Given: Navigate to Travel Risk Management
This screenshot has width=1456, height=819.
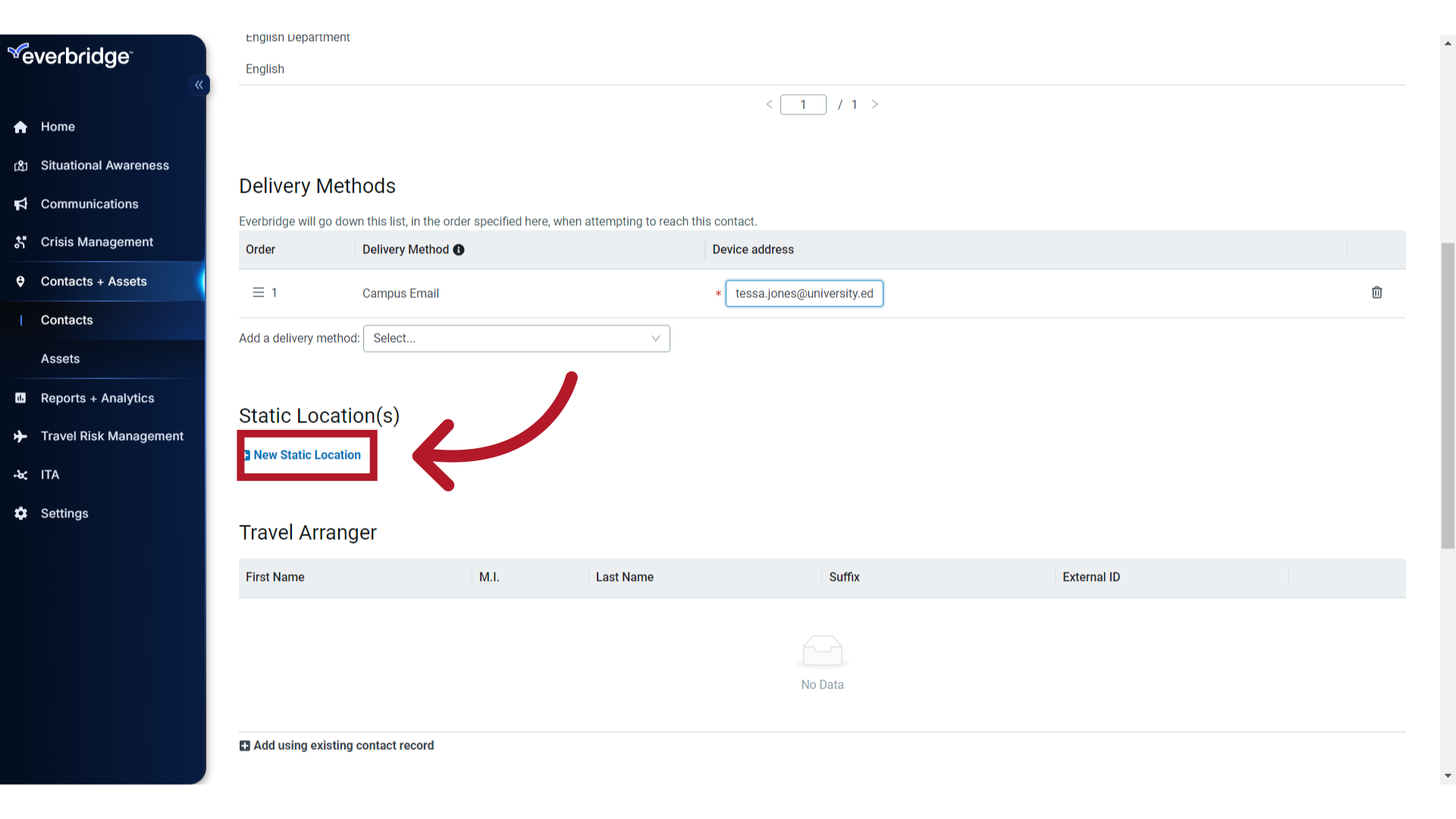Looking at the screenshot, I should coord(112,436).
